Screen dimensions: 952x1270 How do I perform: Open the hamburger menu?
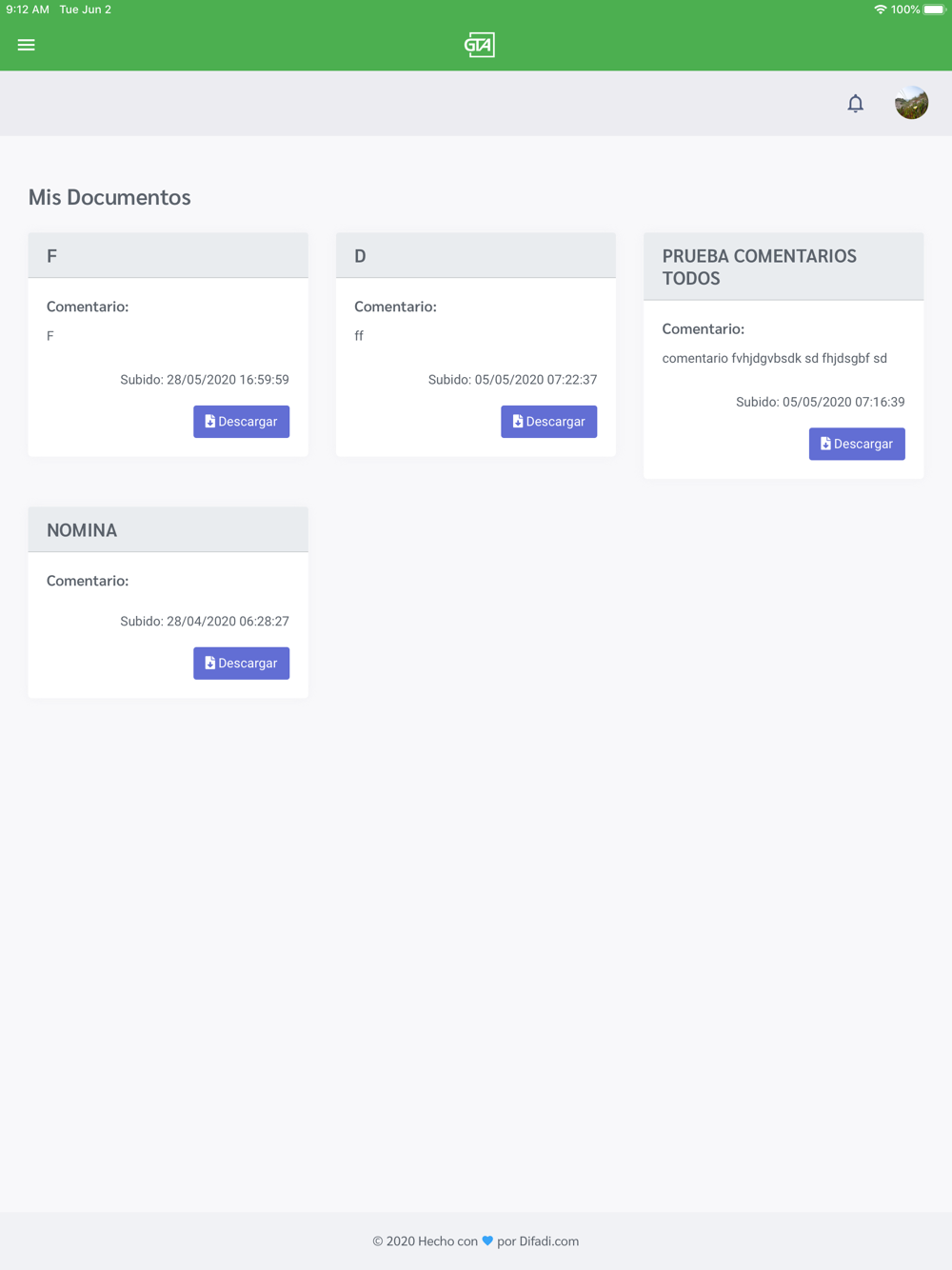(26, 45)
